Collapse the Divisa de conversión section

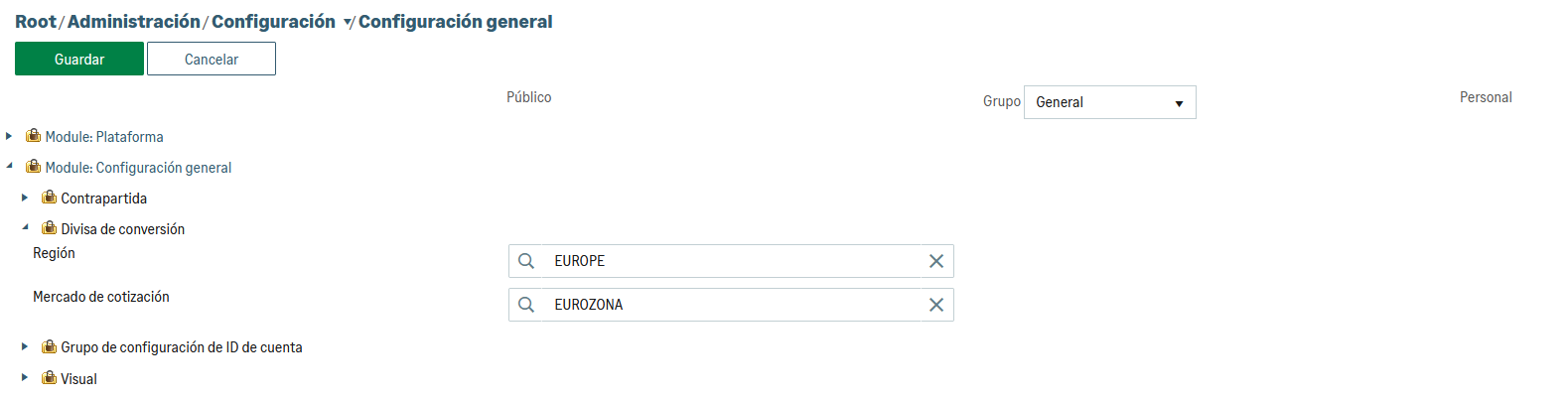(x=25, y=228)
